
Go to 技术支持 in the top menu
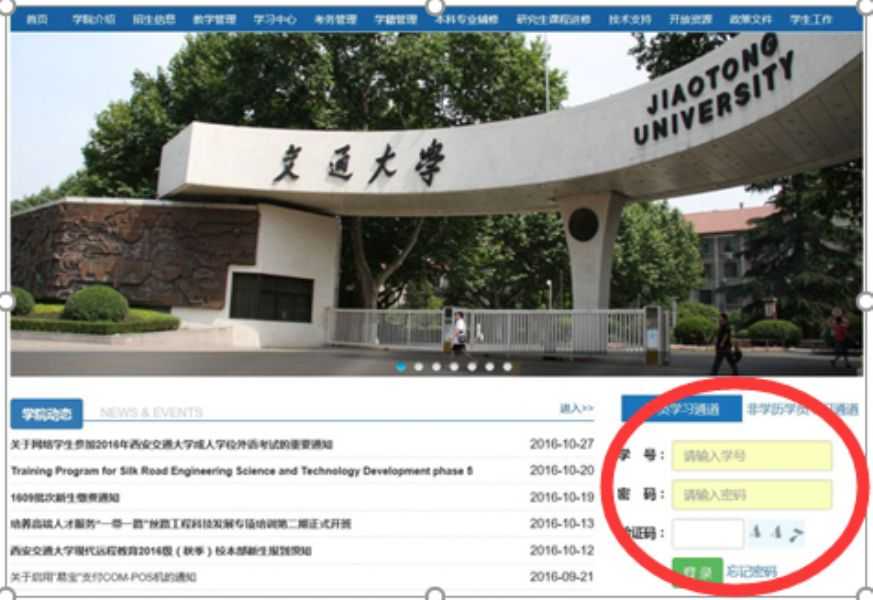click(x=630, y=19)
